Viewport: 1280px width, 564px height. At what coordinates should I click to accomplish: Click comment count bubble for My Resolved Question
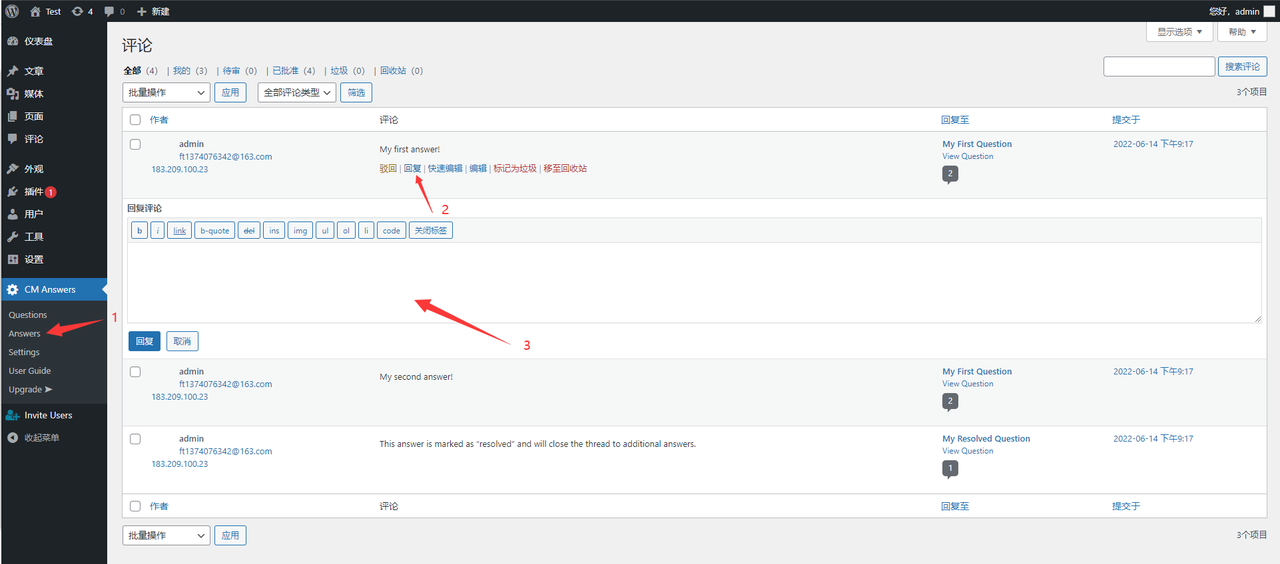[950, 469]
